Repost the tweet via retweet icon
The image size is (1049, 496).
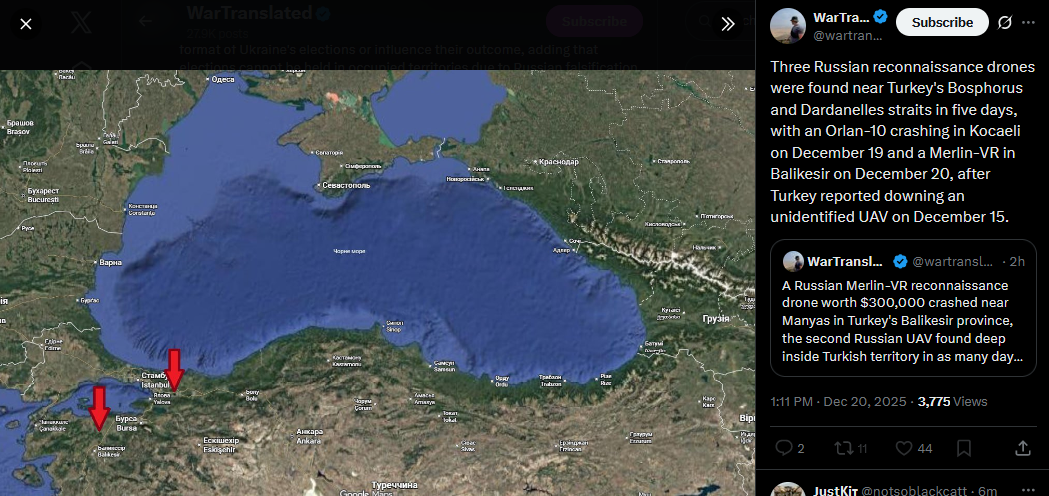pos(844,448)
